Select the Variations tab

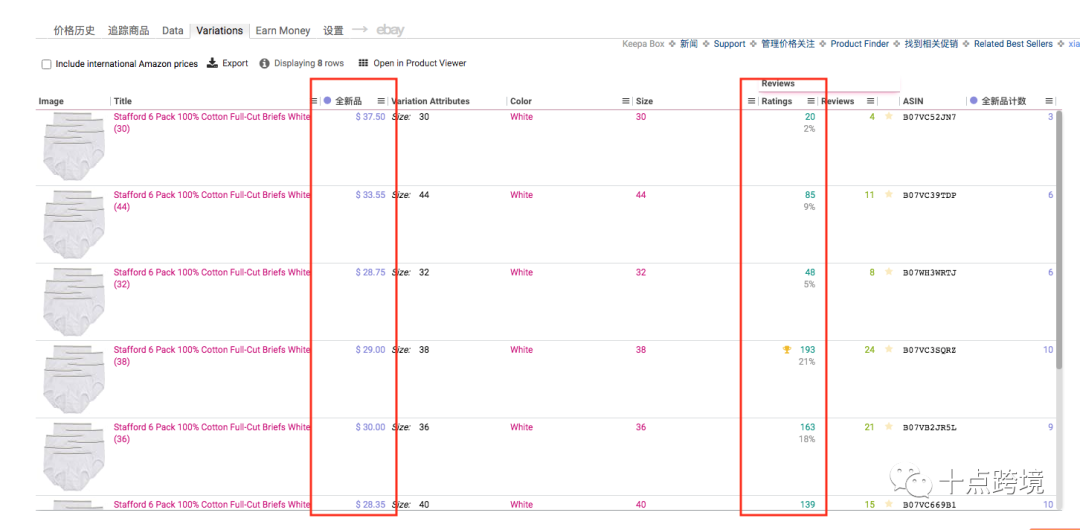coord(219,30)
